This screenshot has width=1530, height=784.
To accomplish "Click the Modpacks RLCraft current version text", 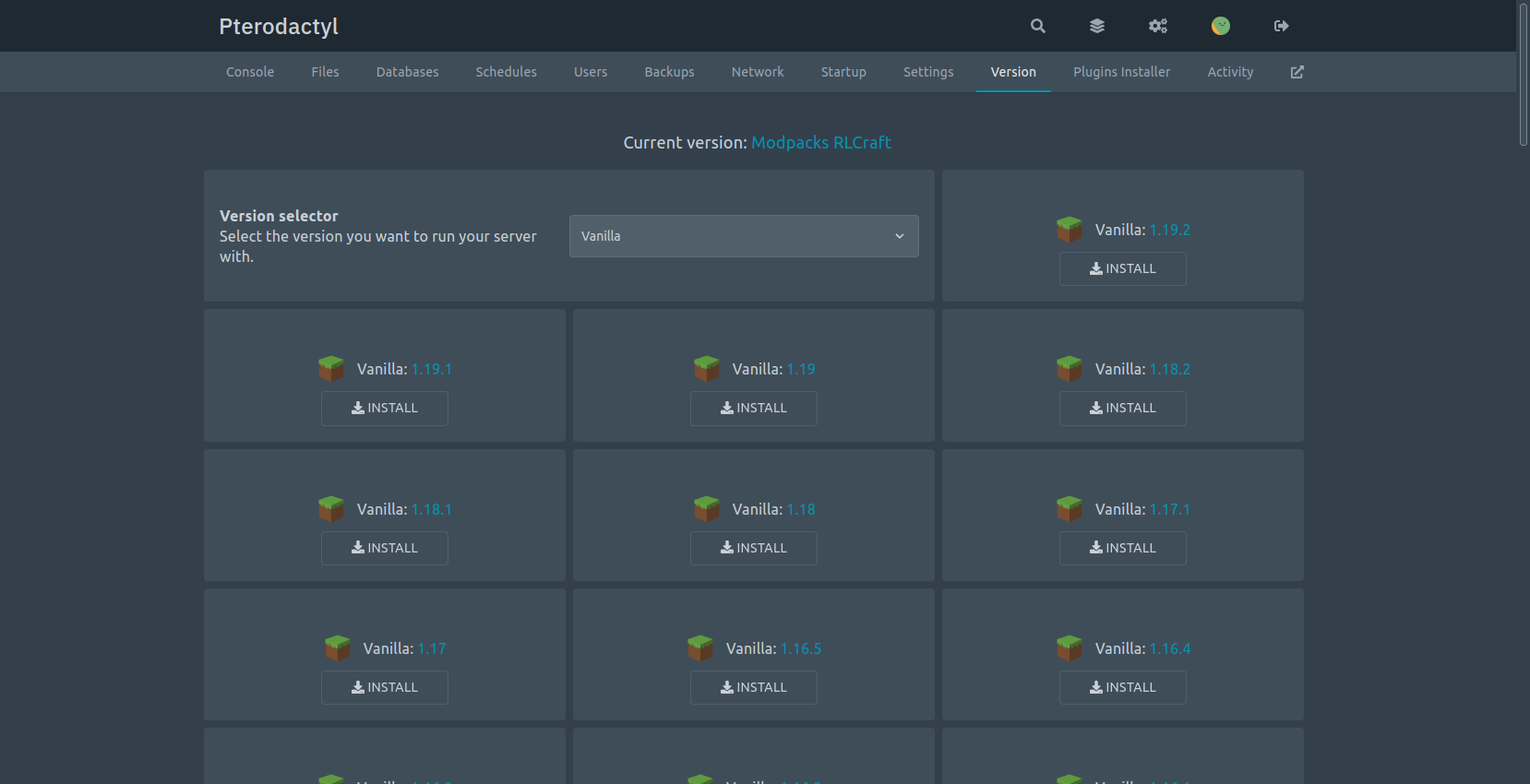I will [x=821, y=143].
